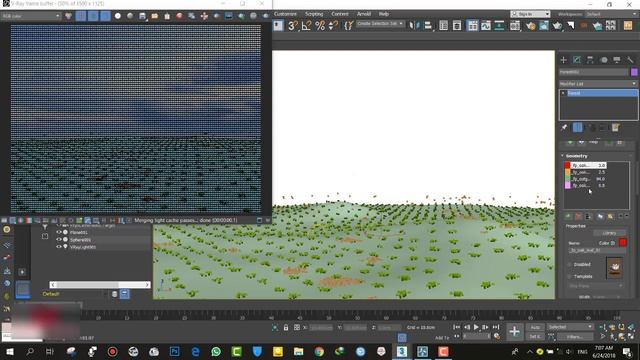Open Create Selection Set dropdown
Viewport: 640px width, 360px height.
click(380, 24)
